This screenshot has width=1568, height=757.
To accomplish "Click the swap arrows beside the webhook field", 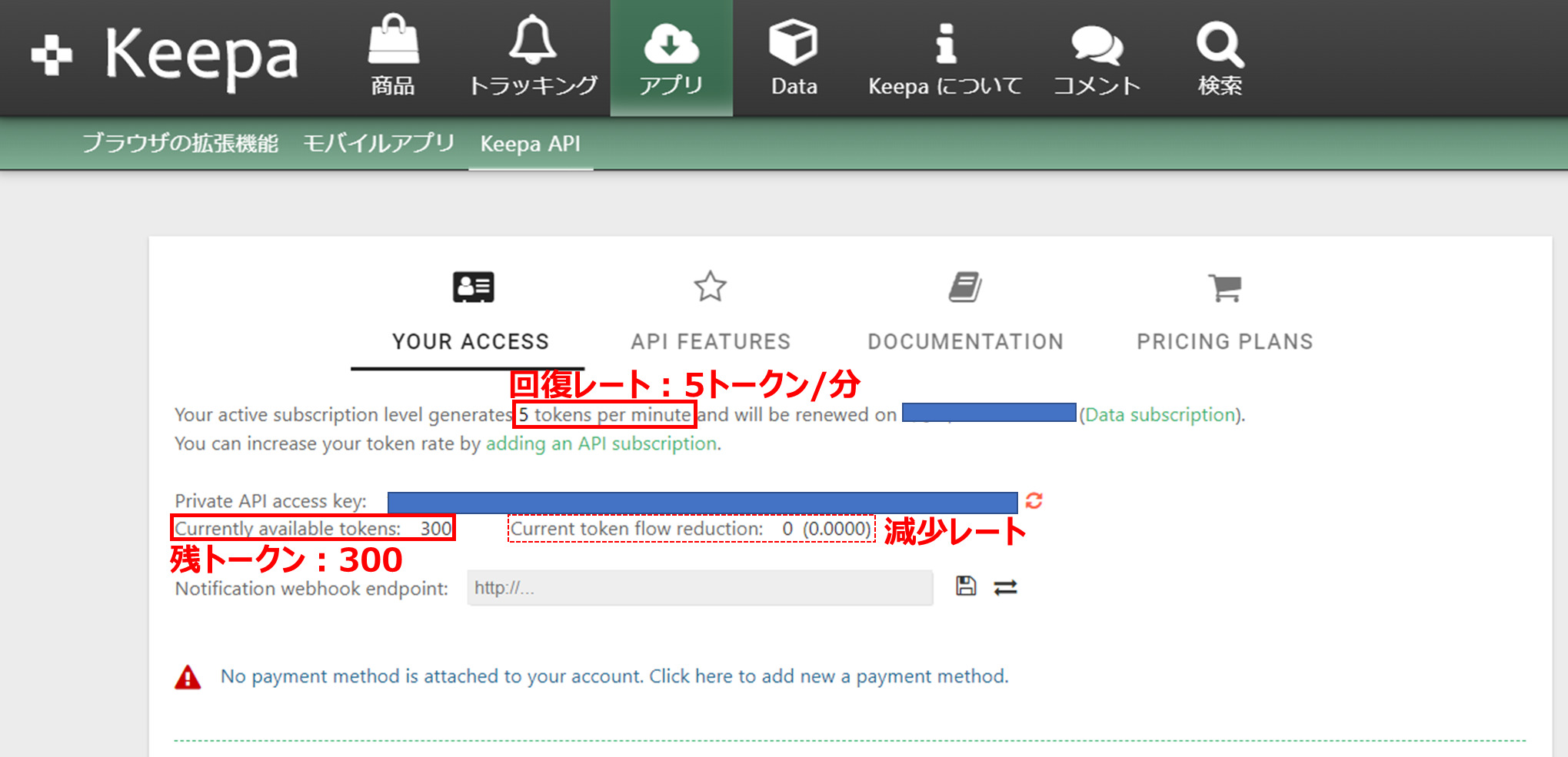I will (1005, 586).
